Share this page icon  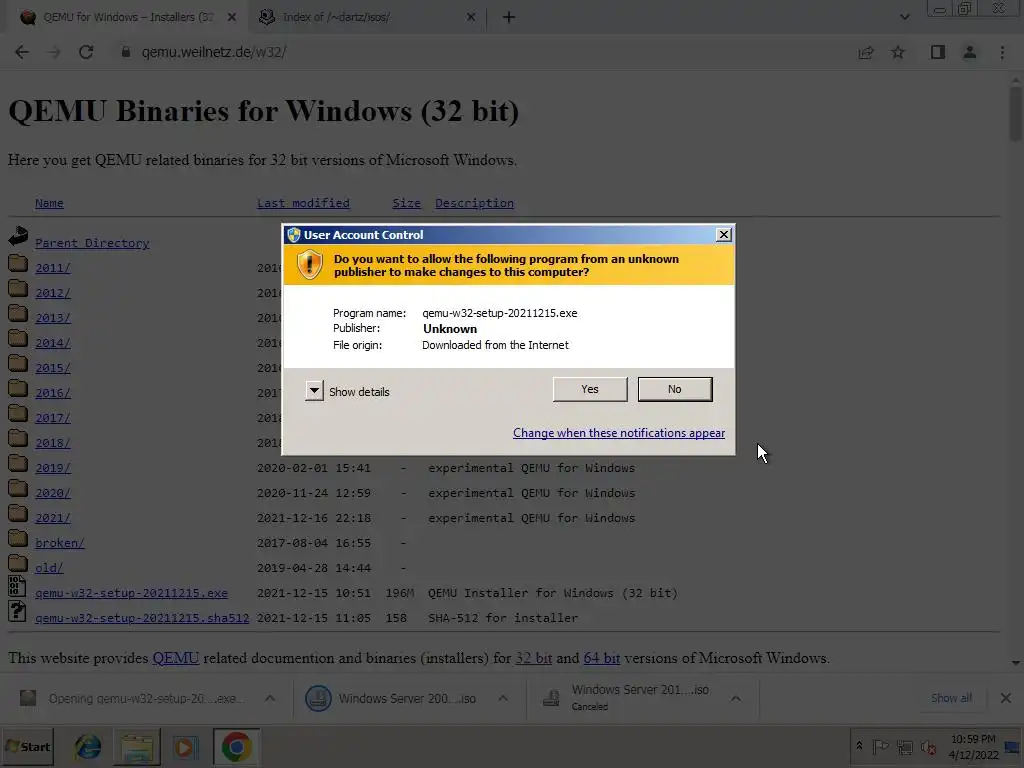coord(866,52)
